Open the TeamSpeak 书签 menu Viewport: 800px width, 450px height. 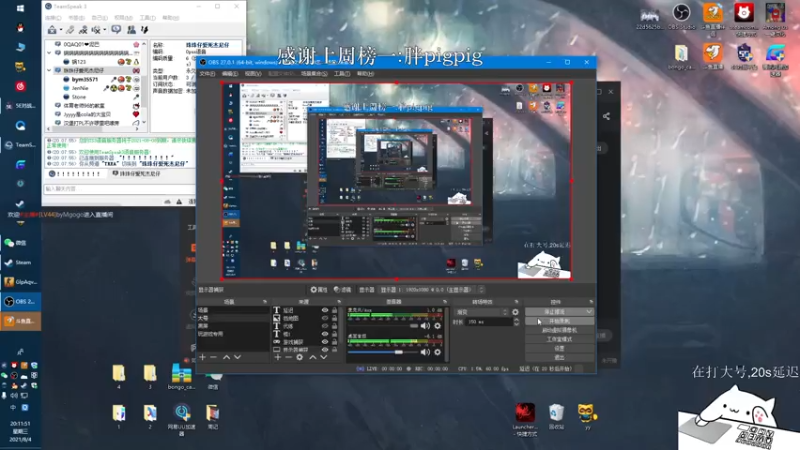coord(77,18)
